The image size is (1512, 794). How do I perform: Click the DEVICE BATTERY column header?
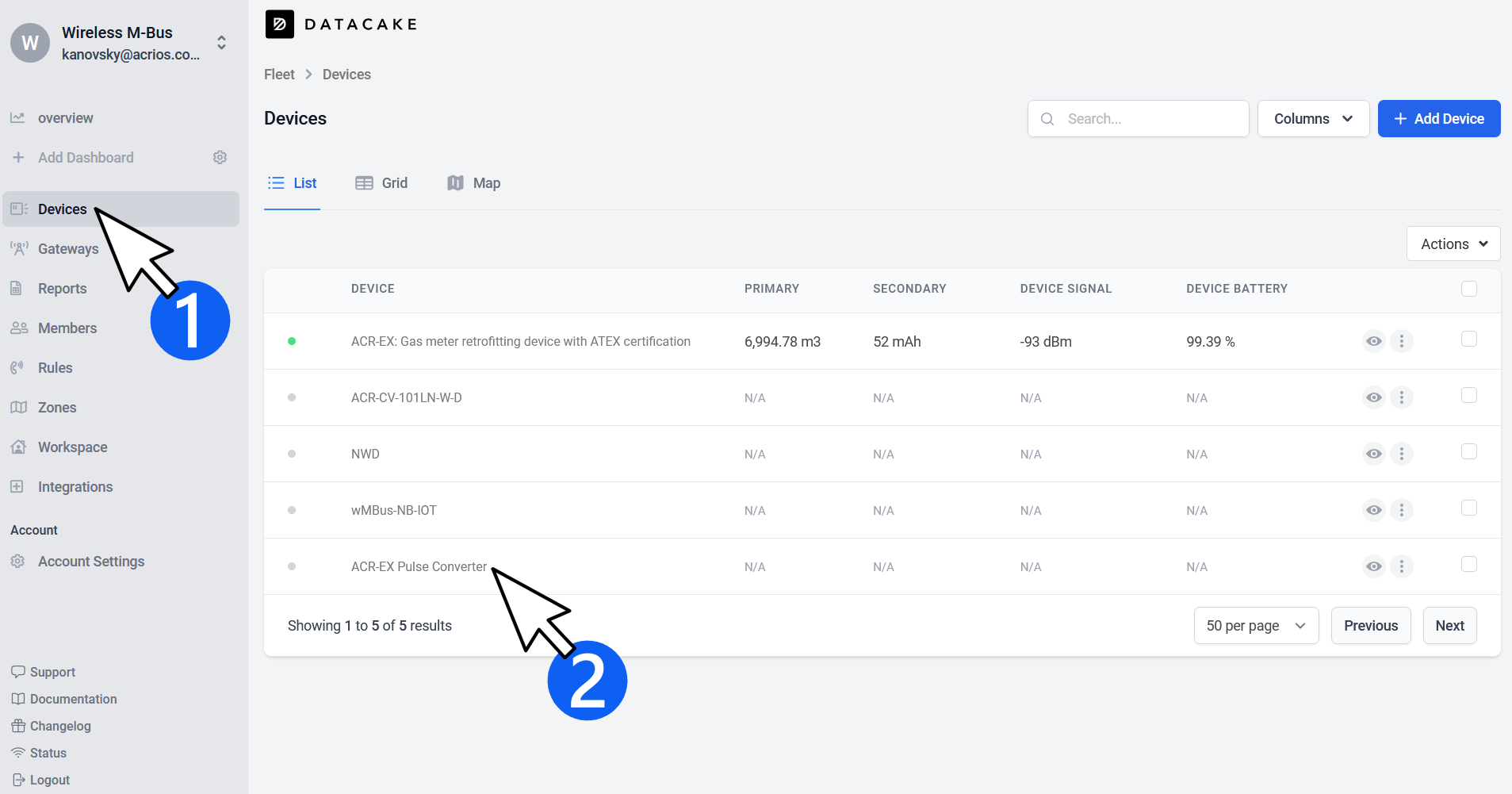(x=1237, y=289)
